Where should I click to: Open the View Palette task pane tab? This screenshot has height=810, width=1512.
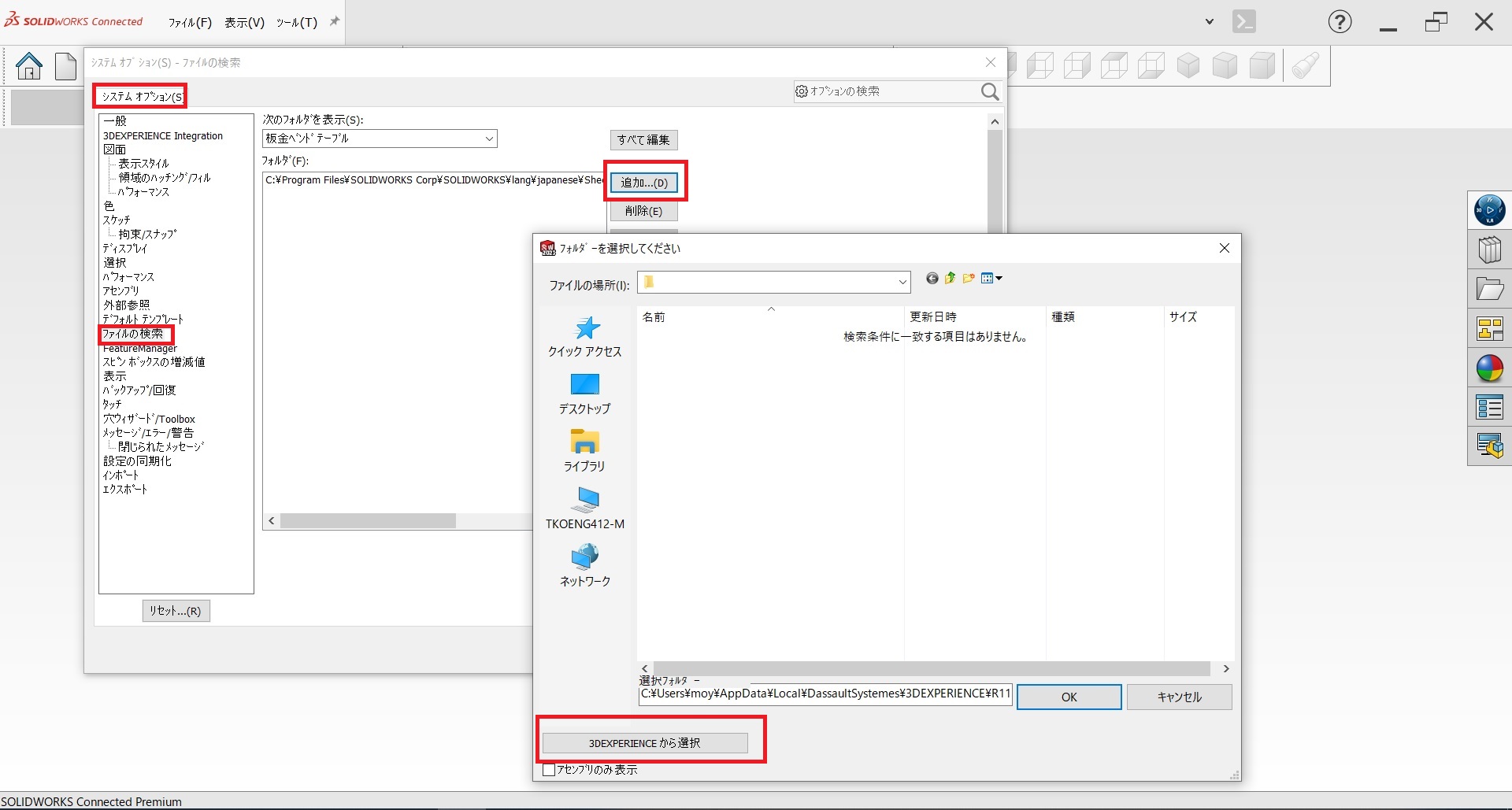[1489, 328]
